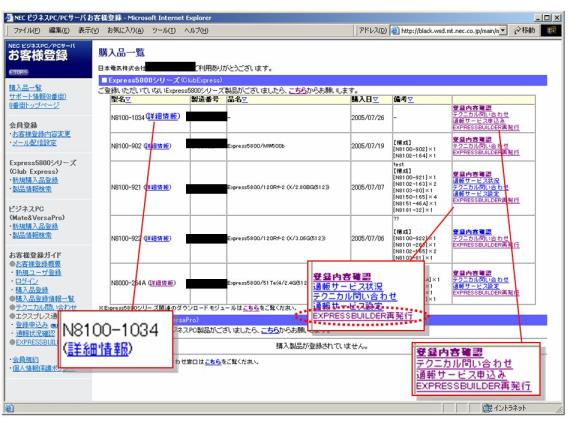Open ログイン guide link

pos(26,281)
